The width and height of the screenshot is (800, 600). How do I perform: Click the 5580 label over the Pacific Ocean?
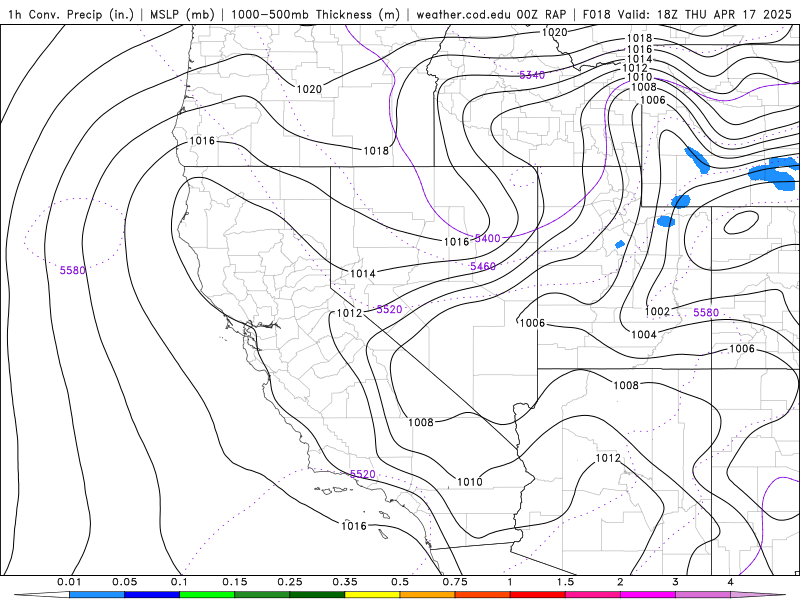(x=72, y=270)
